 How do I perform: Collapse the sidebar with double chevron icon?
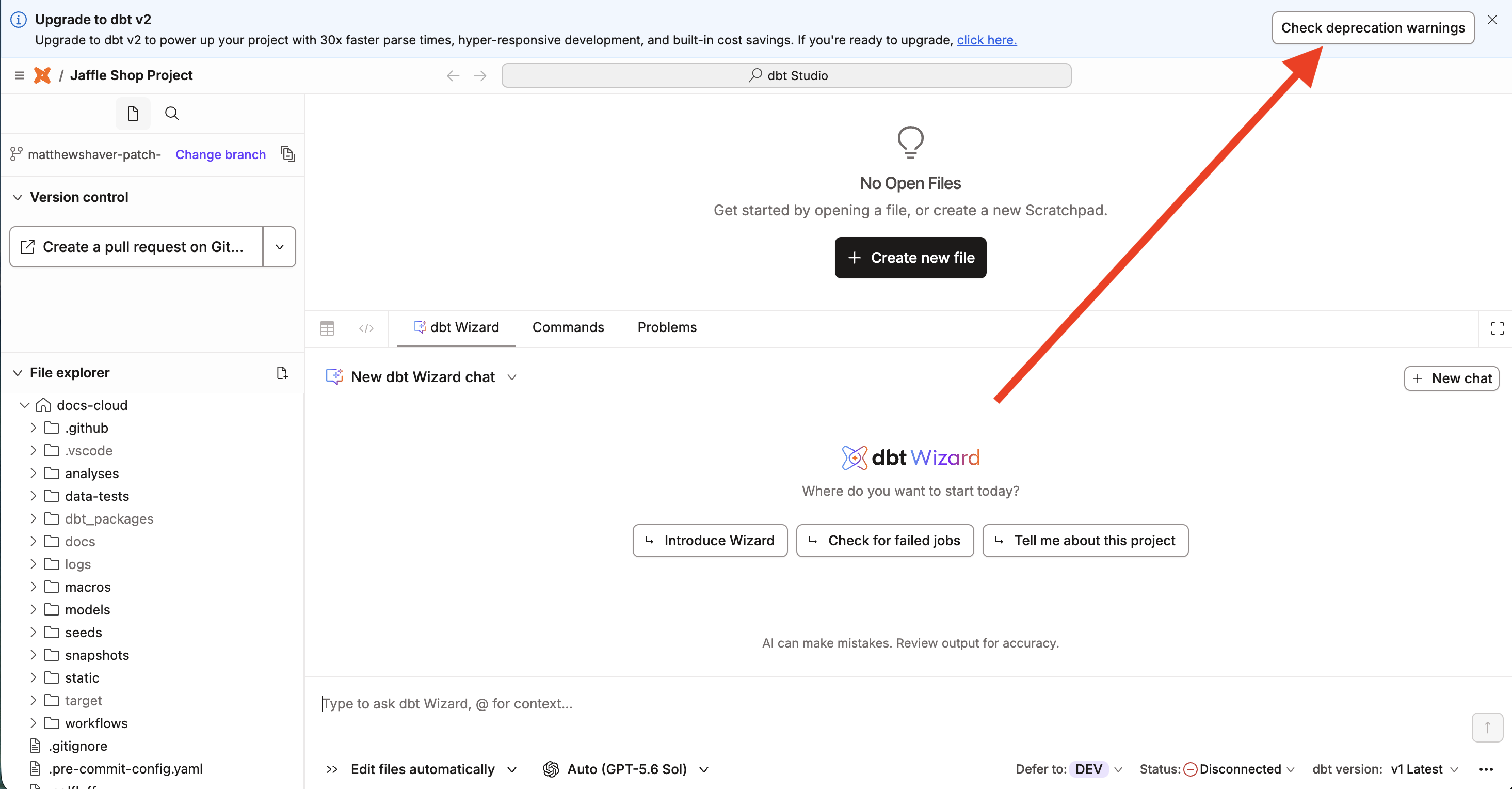coord(332,769)
